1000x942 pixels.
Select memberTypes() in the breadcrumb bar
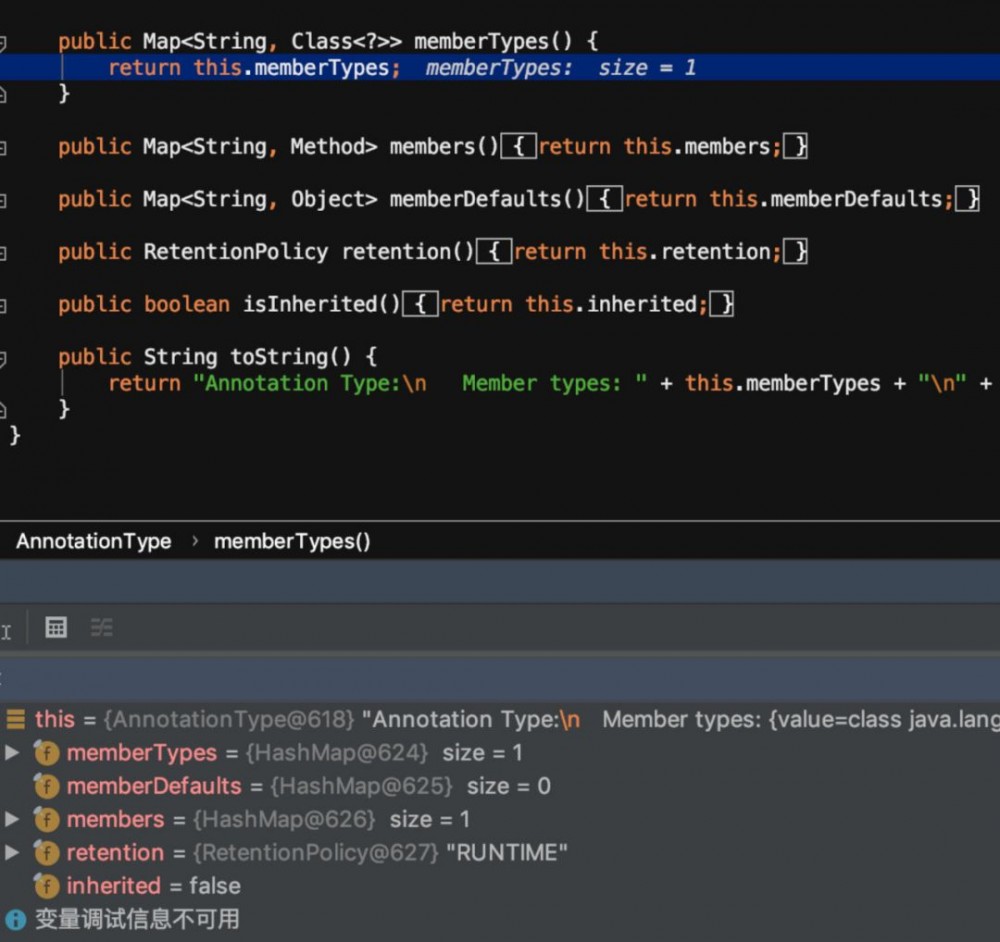(x=292, y=542)
